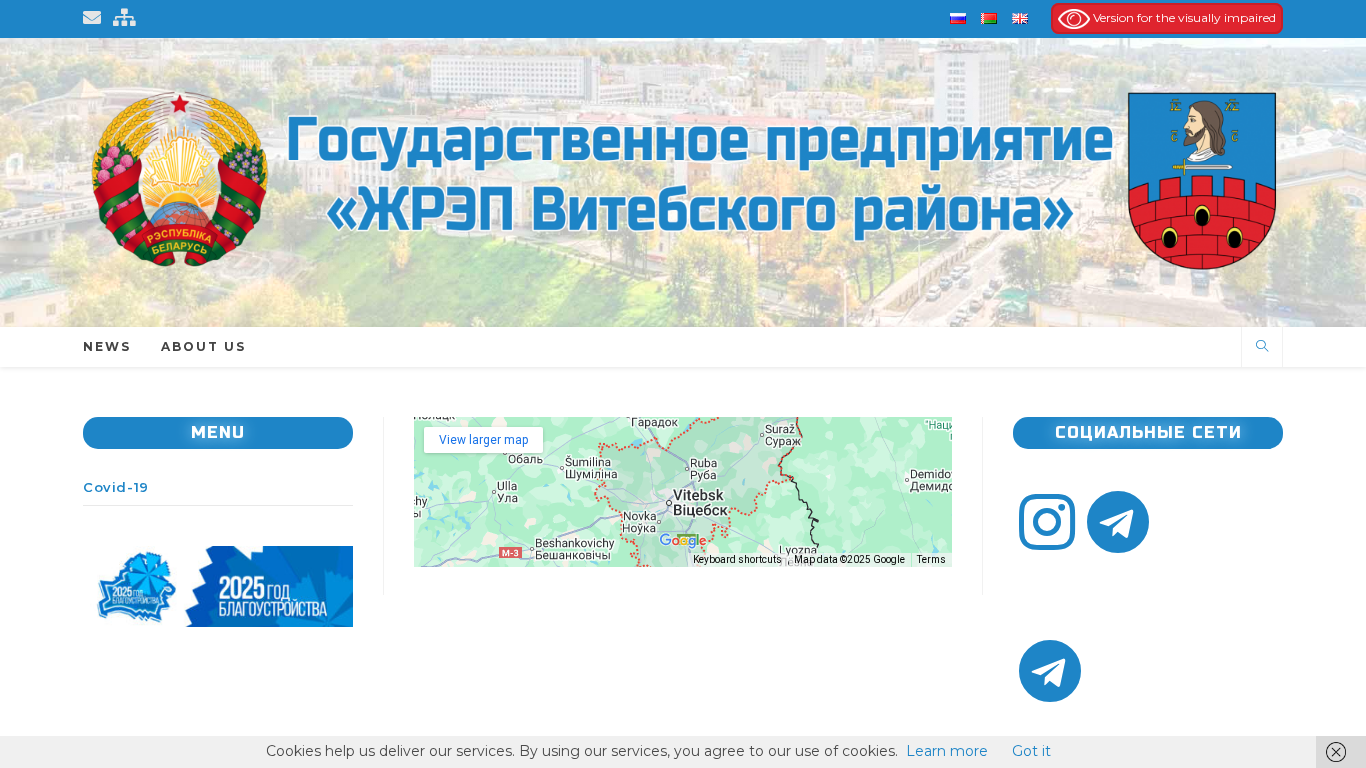Accept cookies with Got it
Screen dimensions: 1366x768
tap(1031, 751)
